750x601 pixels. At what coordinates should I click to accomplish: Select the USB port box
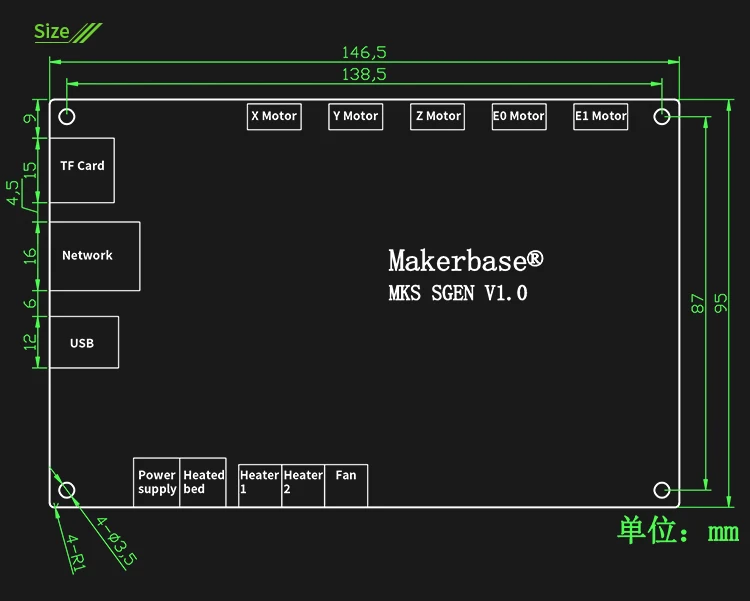click(84, 342)
